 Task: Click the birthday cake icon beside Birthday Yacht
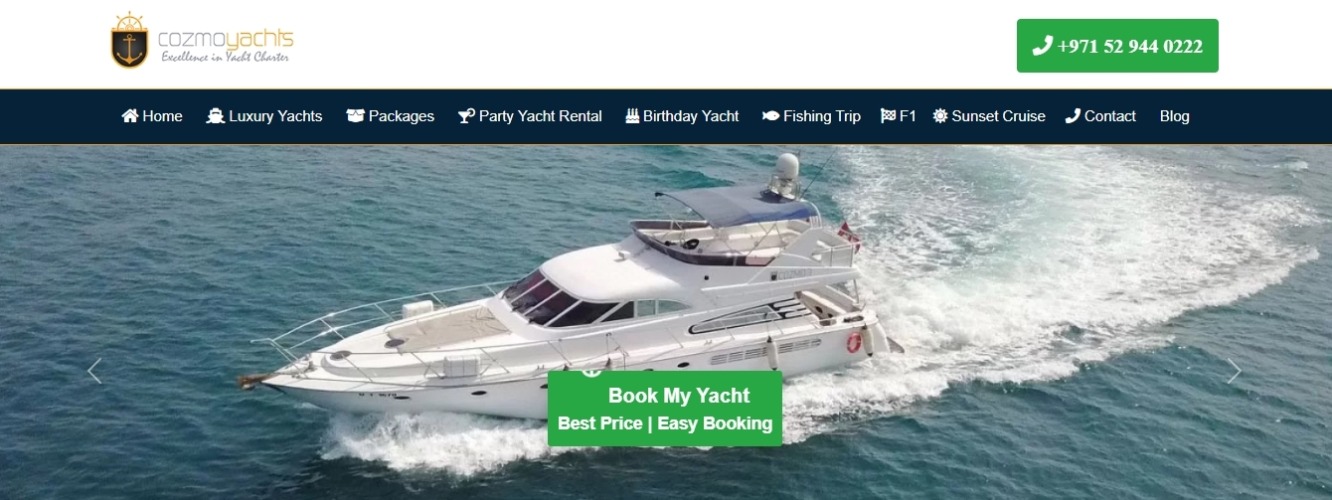tap(632, 116)
